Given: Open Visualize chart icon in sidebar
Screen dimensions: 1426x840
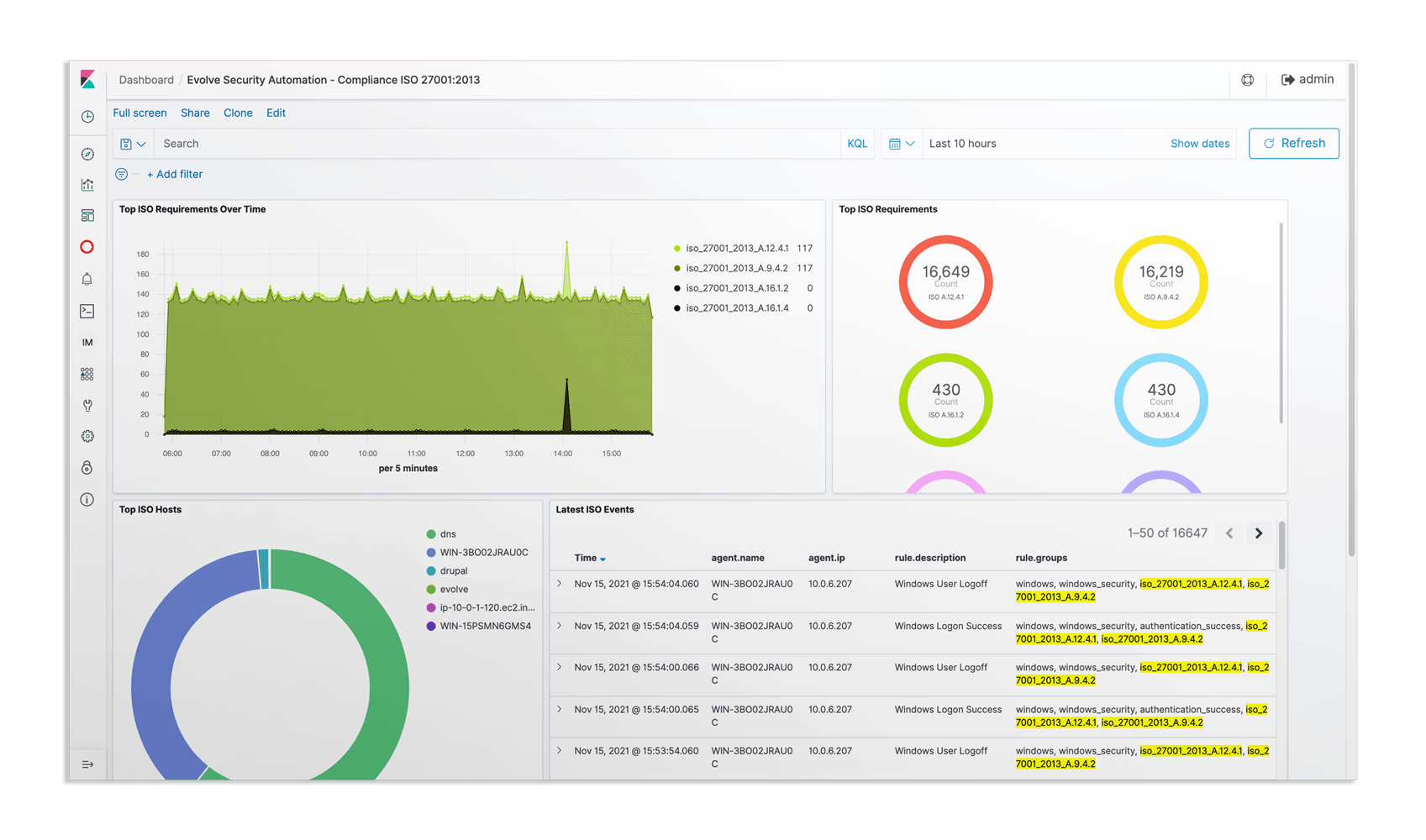Looking at the screenshot, I should pos(87,185).
